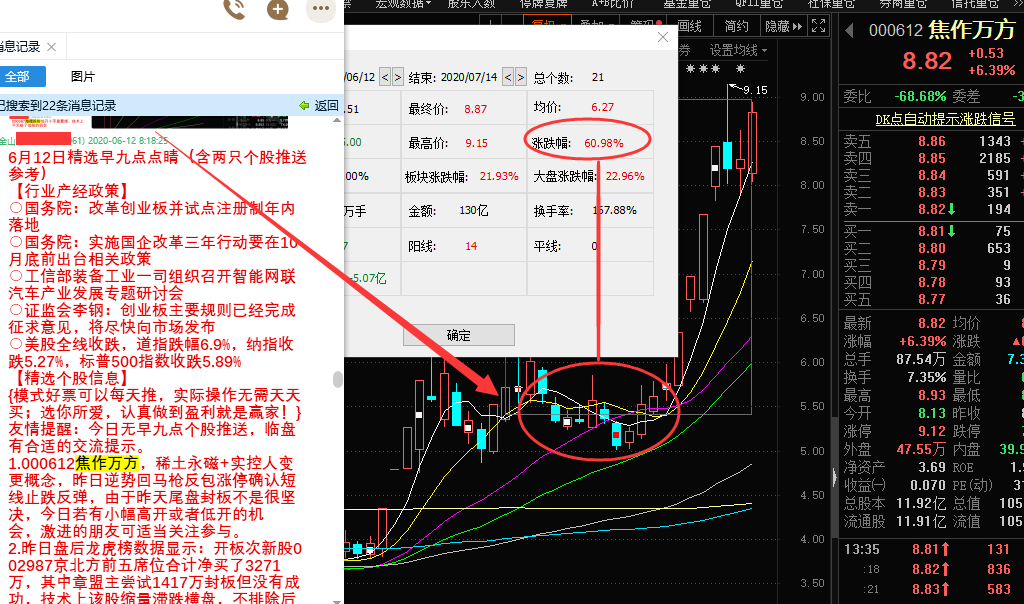This screenshot has width=1024, height=604.
Task: Click the 总股本 value 11.92亿
Action: point(921,503)
